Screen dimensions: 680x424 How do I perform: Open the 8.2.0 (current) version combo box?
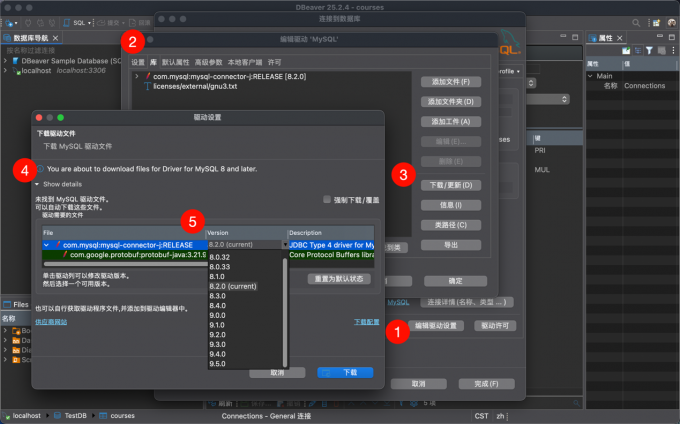(248, 245)
